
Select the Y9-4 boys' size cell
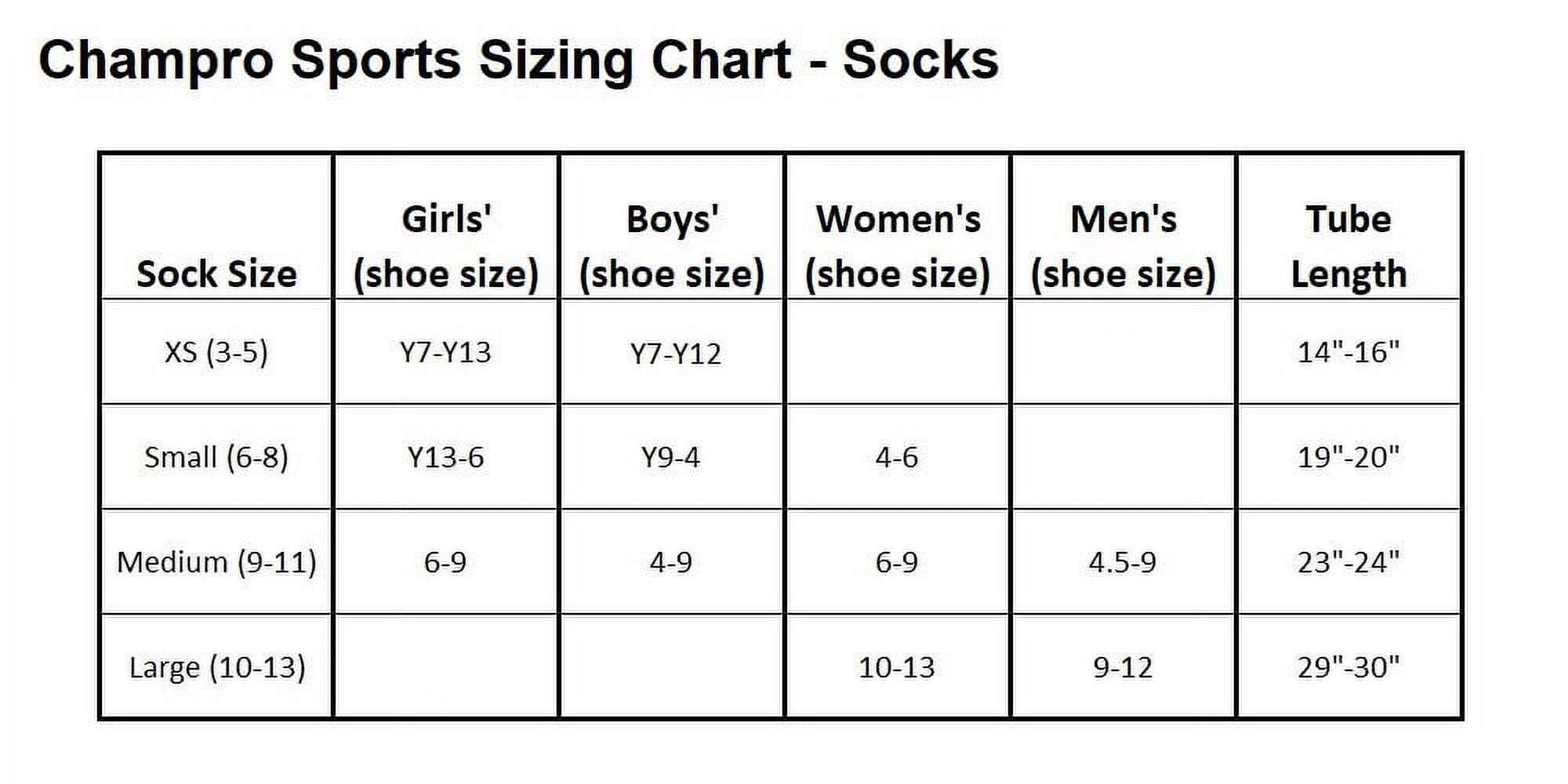click(x=670, y=457)
